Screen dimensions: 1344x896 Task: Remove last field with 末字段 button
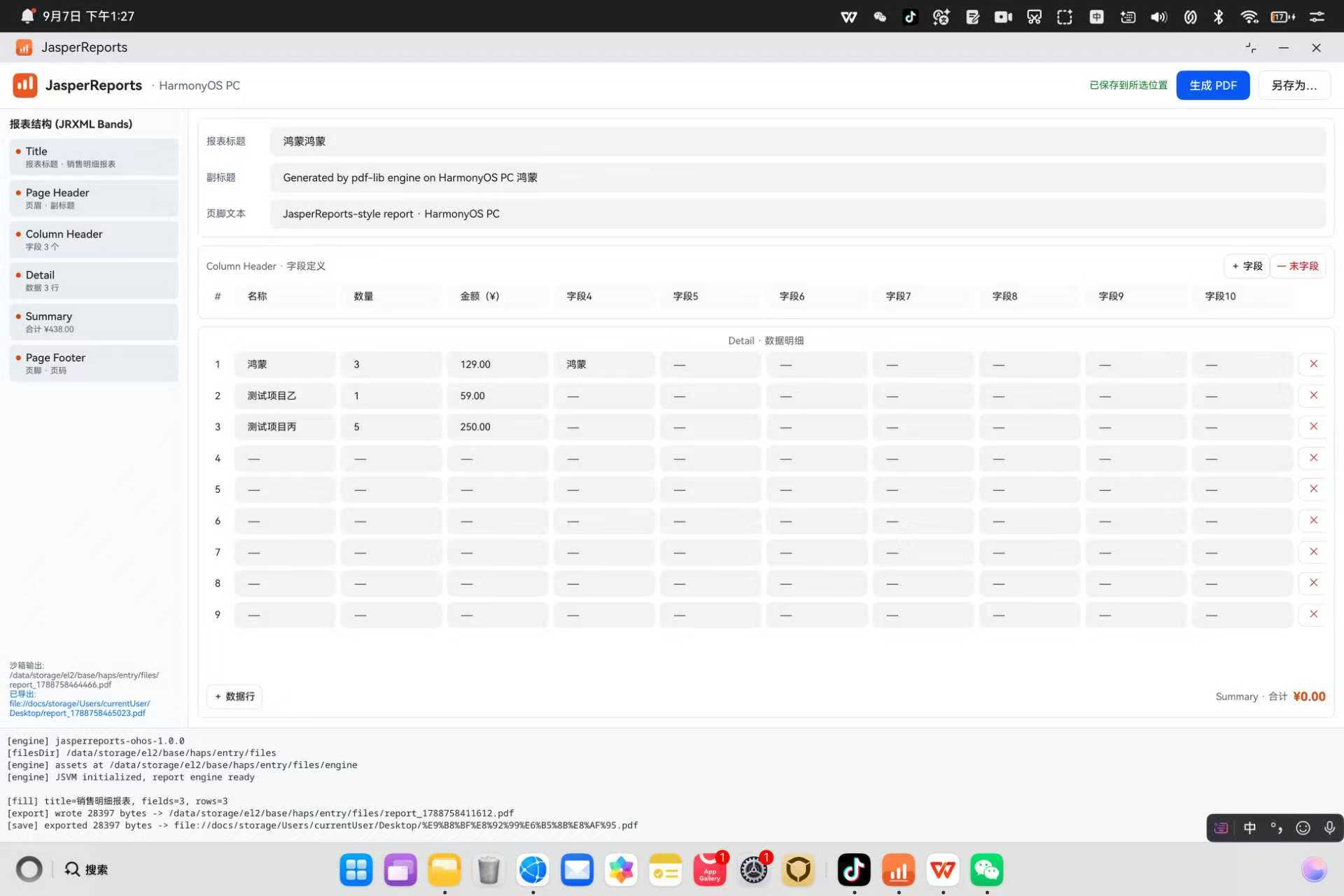tap(1297, 266)
